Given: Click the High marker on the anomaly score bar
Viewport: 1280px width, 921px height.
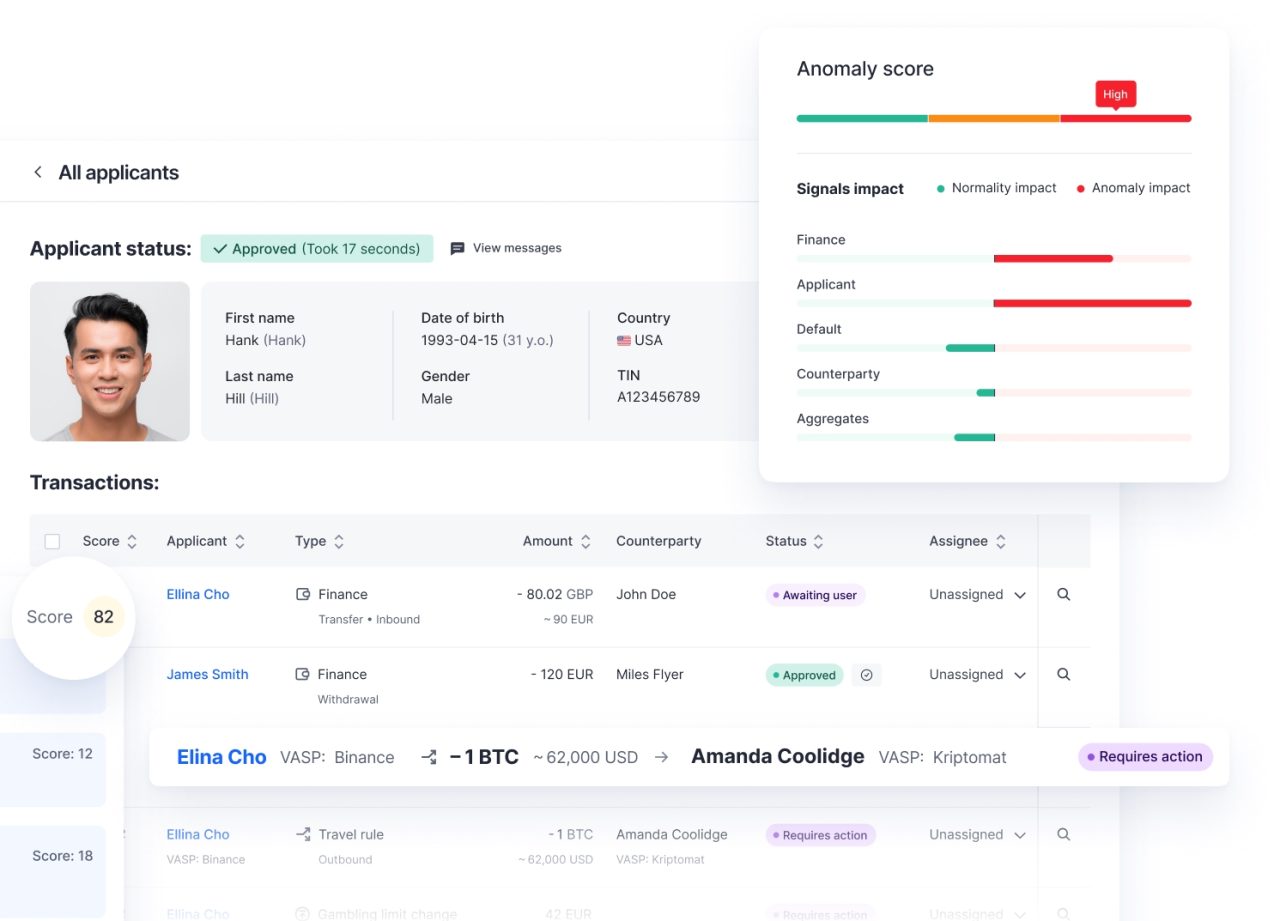Looking at the screenshot, I should 1115,94.
